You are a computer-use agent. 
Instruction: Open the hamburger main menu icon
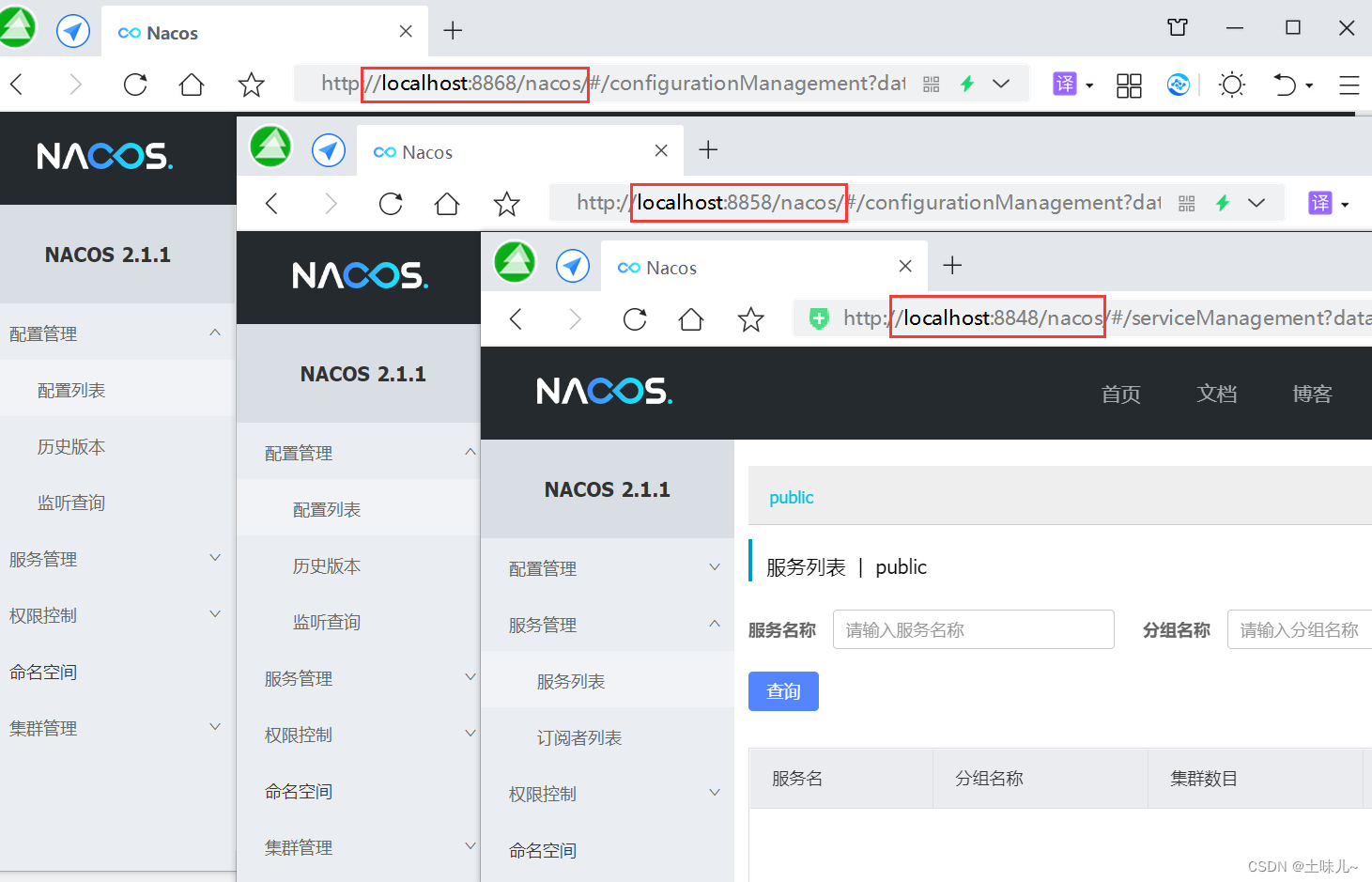tap(1349, 85)
